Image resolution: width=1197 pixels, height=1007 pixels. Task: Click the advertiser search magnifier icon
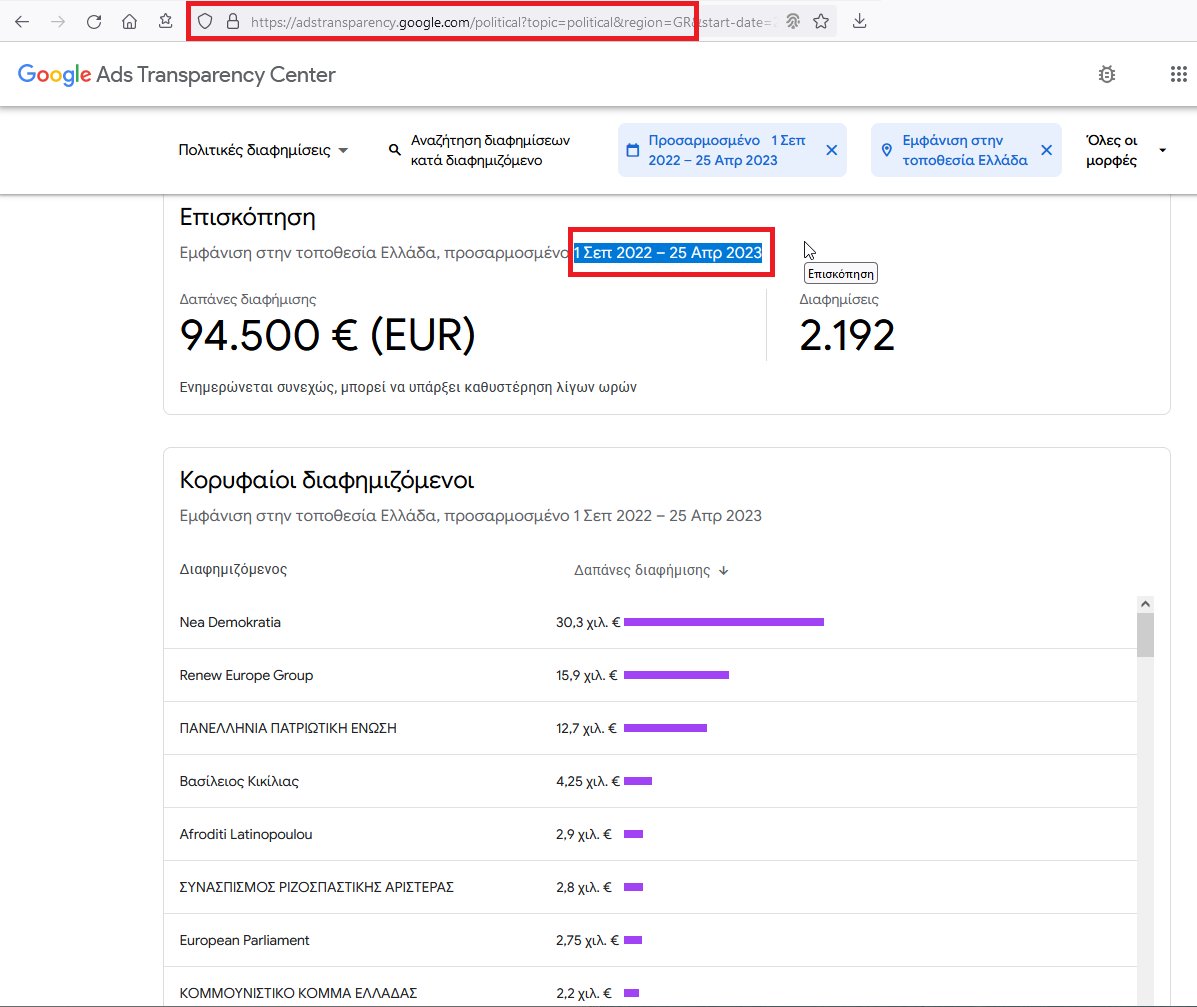point(395,150)
